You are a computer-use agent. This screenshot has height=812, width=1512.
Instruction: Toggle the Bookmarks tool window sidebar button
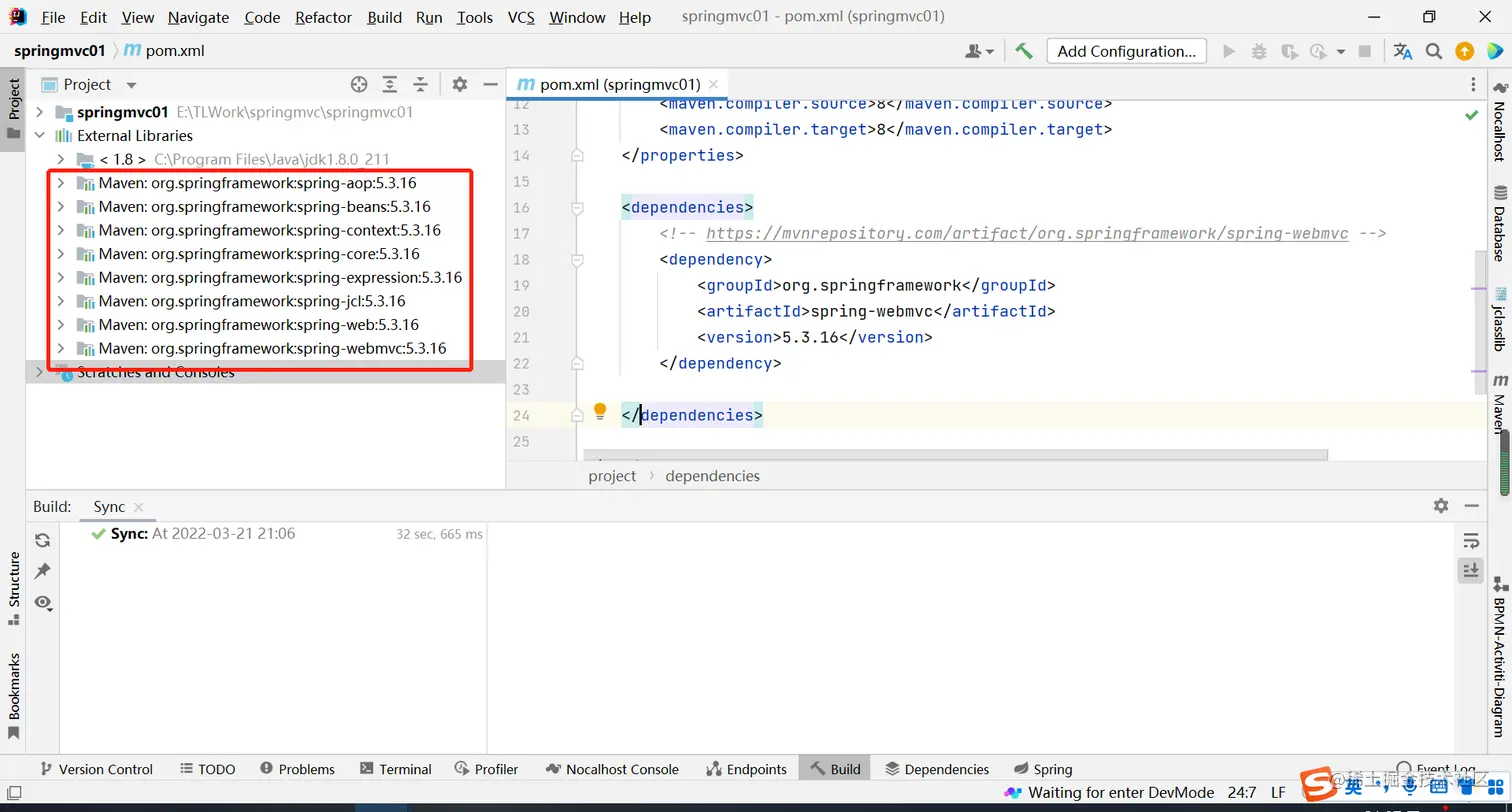pyautogui.click(x=13, y=696)
